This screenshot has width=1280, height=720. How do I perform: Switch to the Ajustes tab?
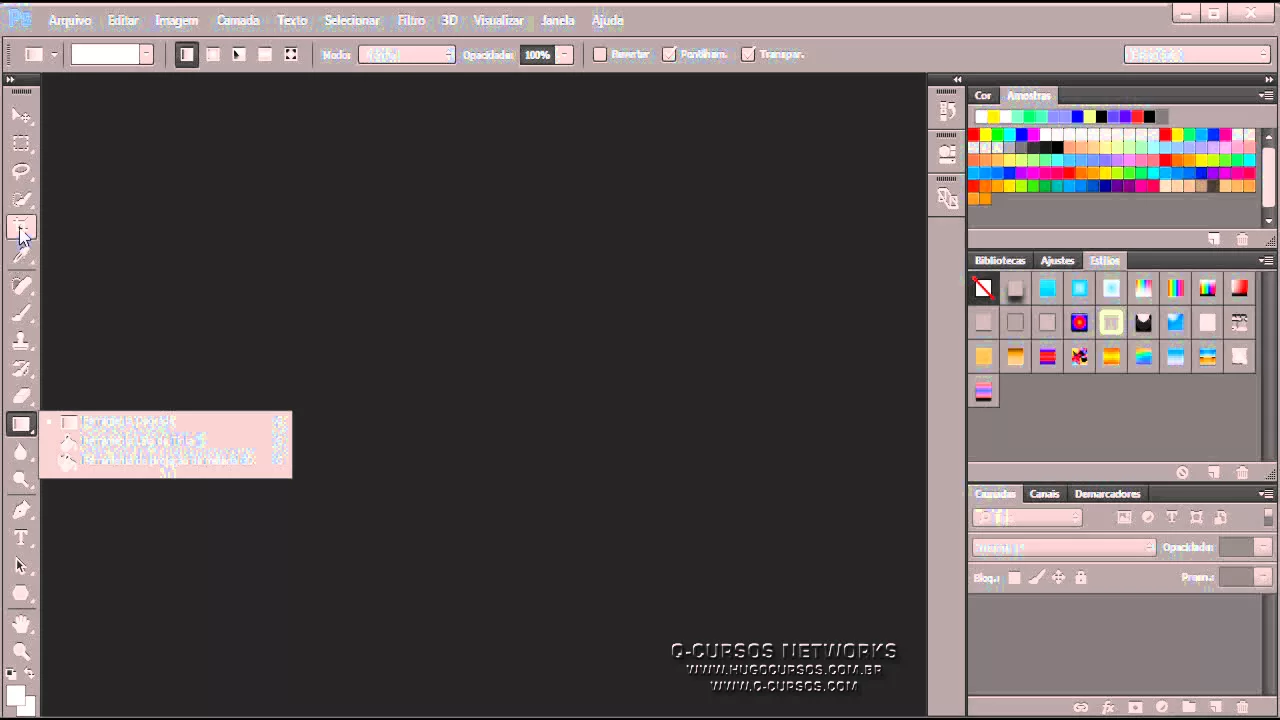[x=1057, y=261]
